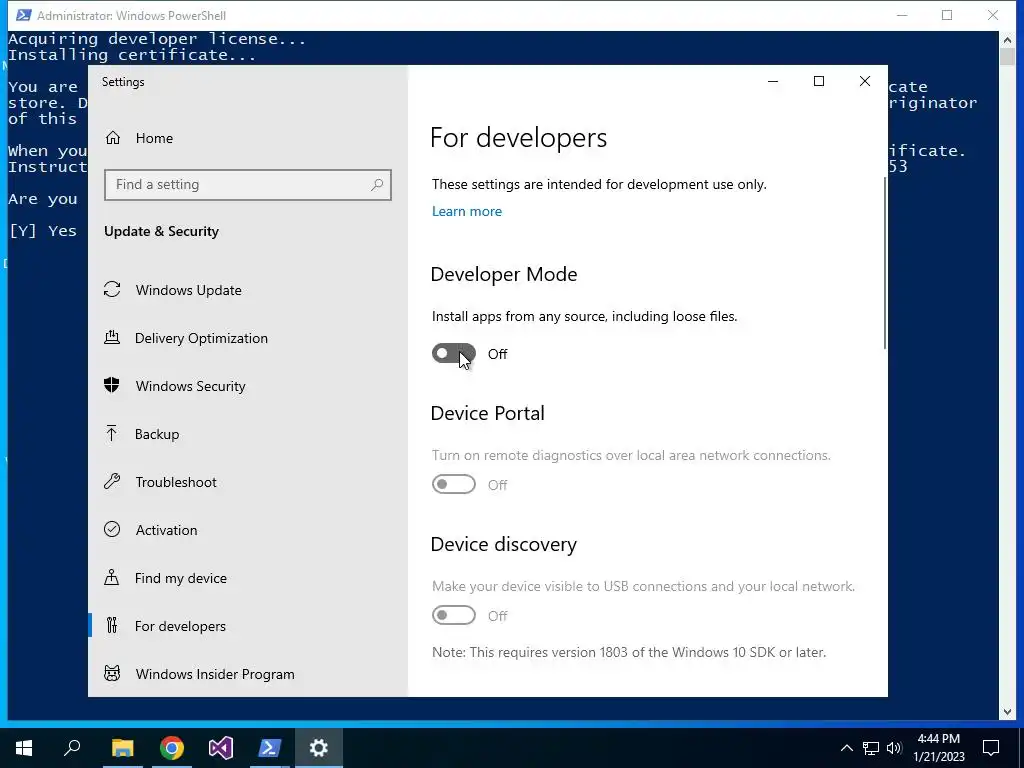Maximize the PowerShell window
Screen dimensions: 1024x768
coord(947,15)
